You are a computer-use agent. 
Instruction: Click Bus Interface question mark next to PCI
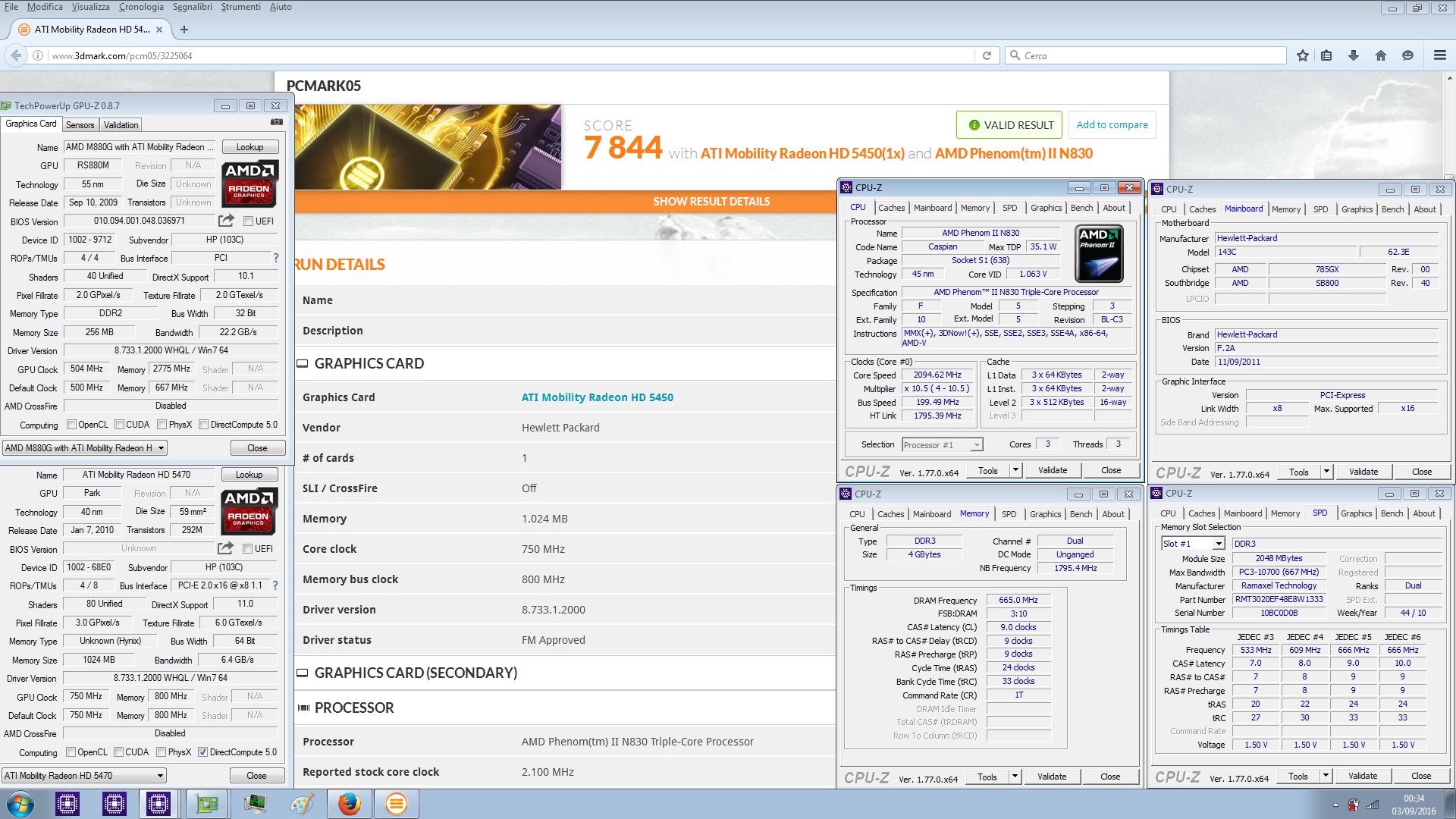click(x=276, y=258)
